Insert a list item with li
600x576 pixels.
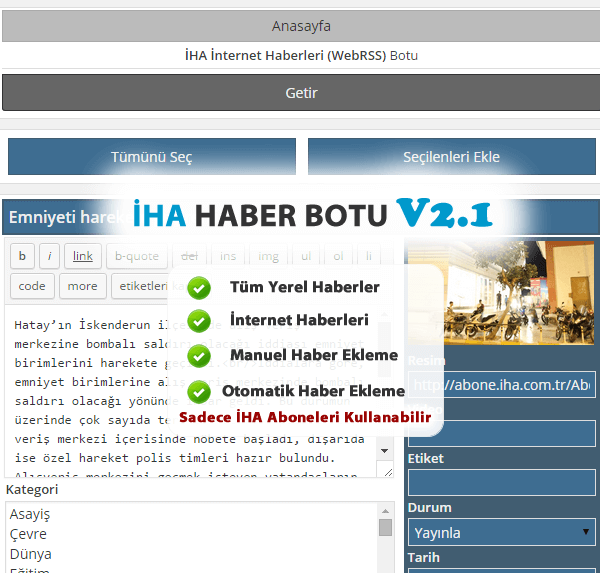pyautogui.click(x=368, y=256)
